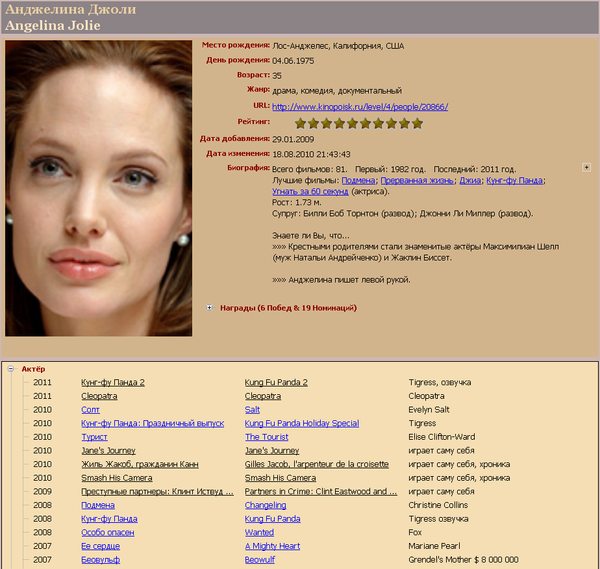This screenshot has height=569, width=600.
Task: Collapse the Актёр filmography tree
Action: pyautogui.click(x=11, y=369)
